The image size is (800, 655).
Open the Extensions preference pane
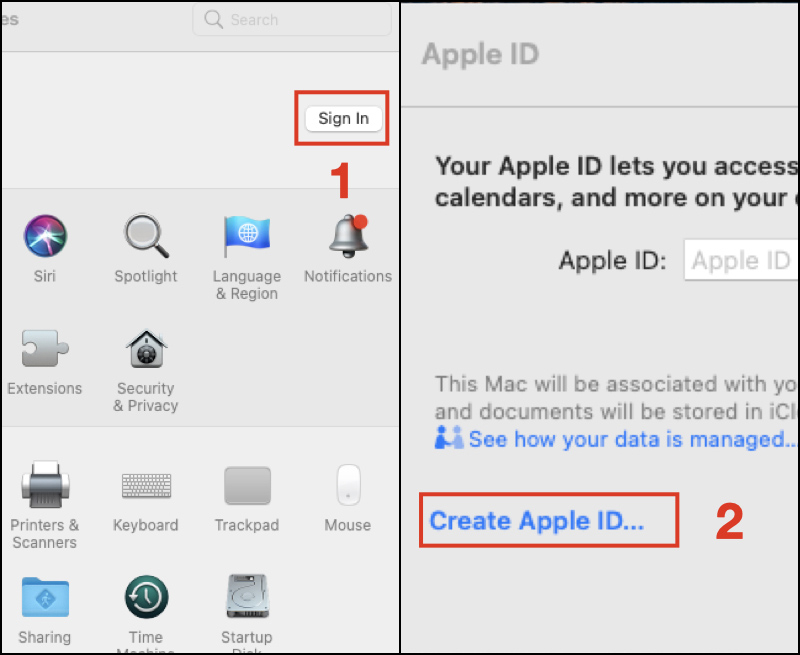click(x=44, y=346)
